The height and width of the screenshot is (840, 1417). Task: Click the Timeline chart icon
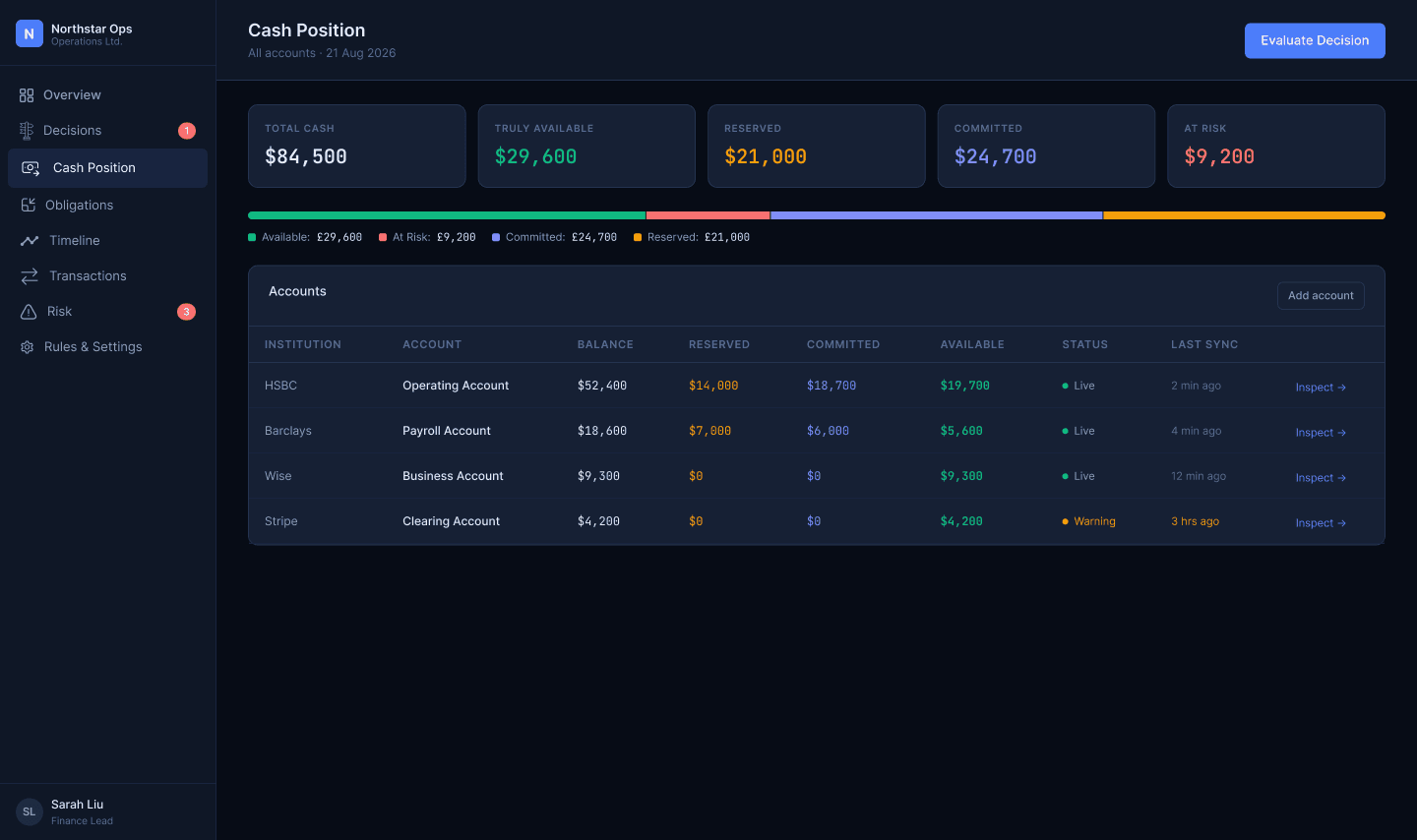pos(30,241)
